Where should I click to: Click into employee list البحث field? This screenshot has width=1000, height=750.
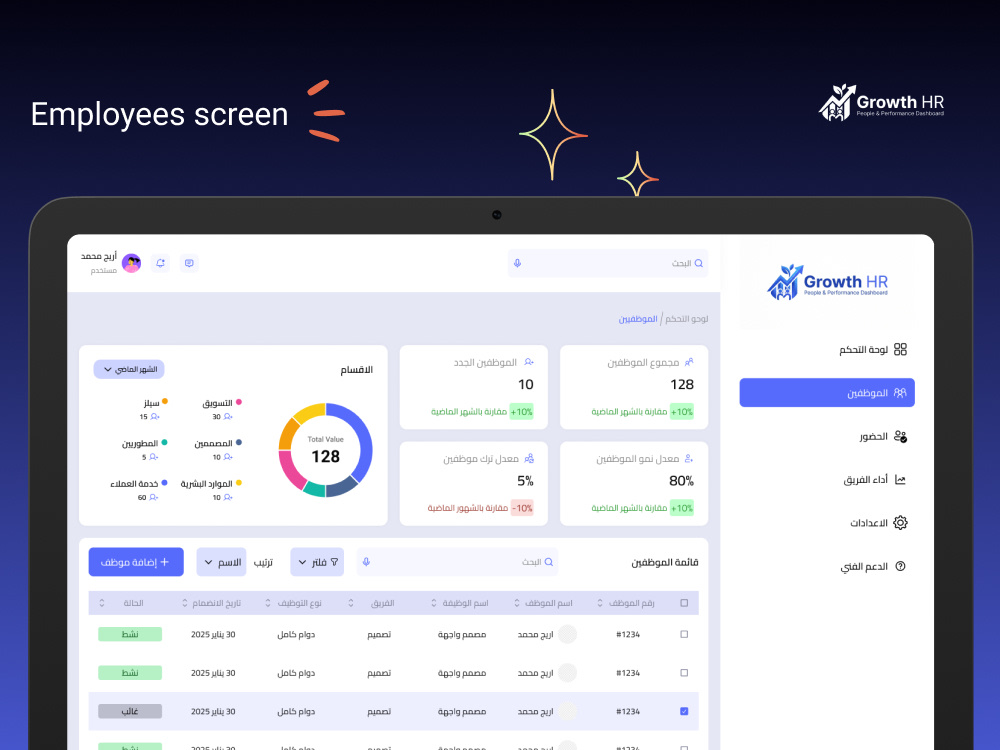[x=457, y=562]
